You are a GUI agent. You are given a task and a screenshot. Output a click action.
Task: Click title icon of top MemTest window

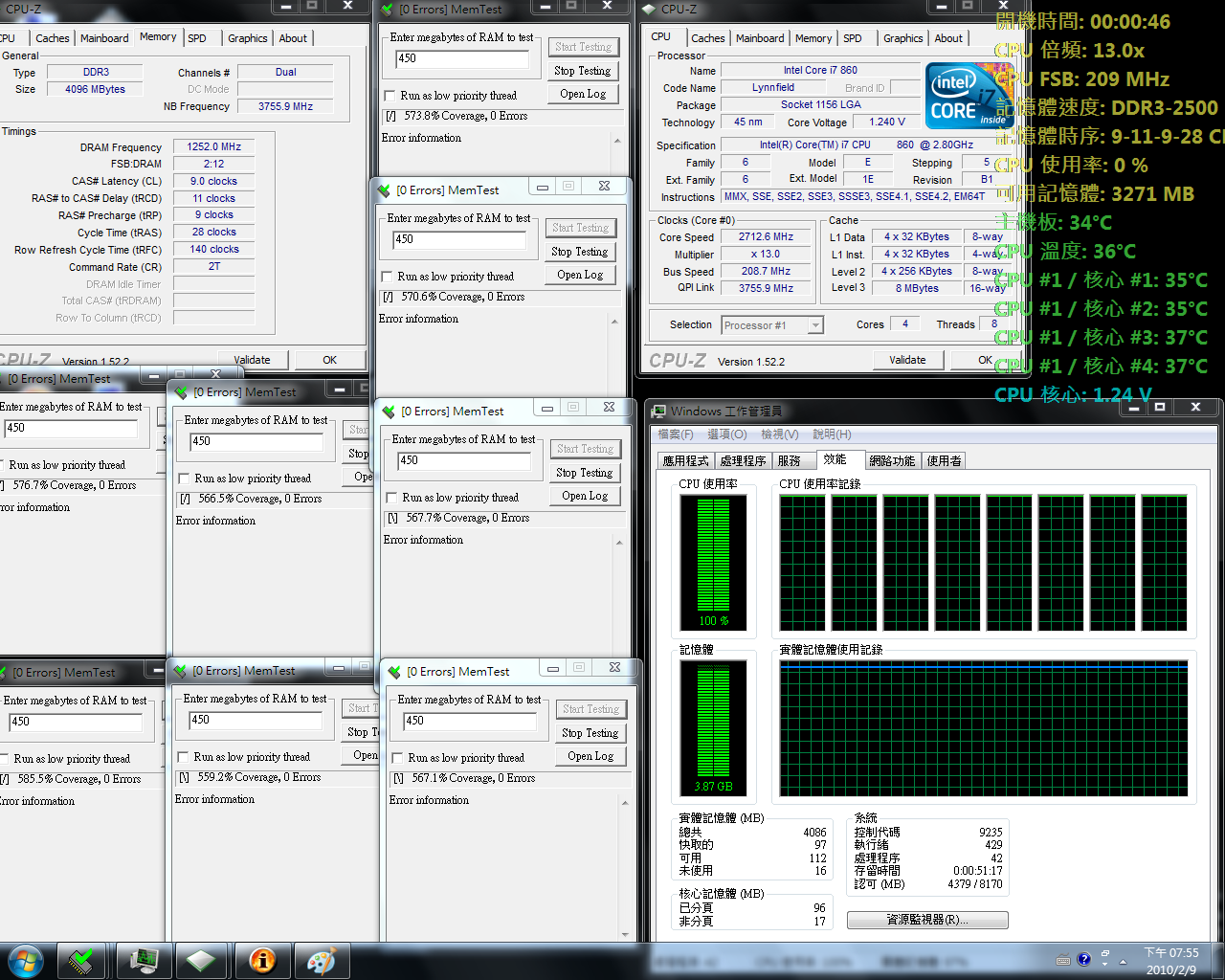click(x=388, y=10)
